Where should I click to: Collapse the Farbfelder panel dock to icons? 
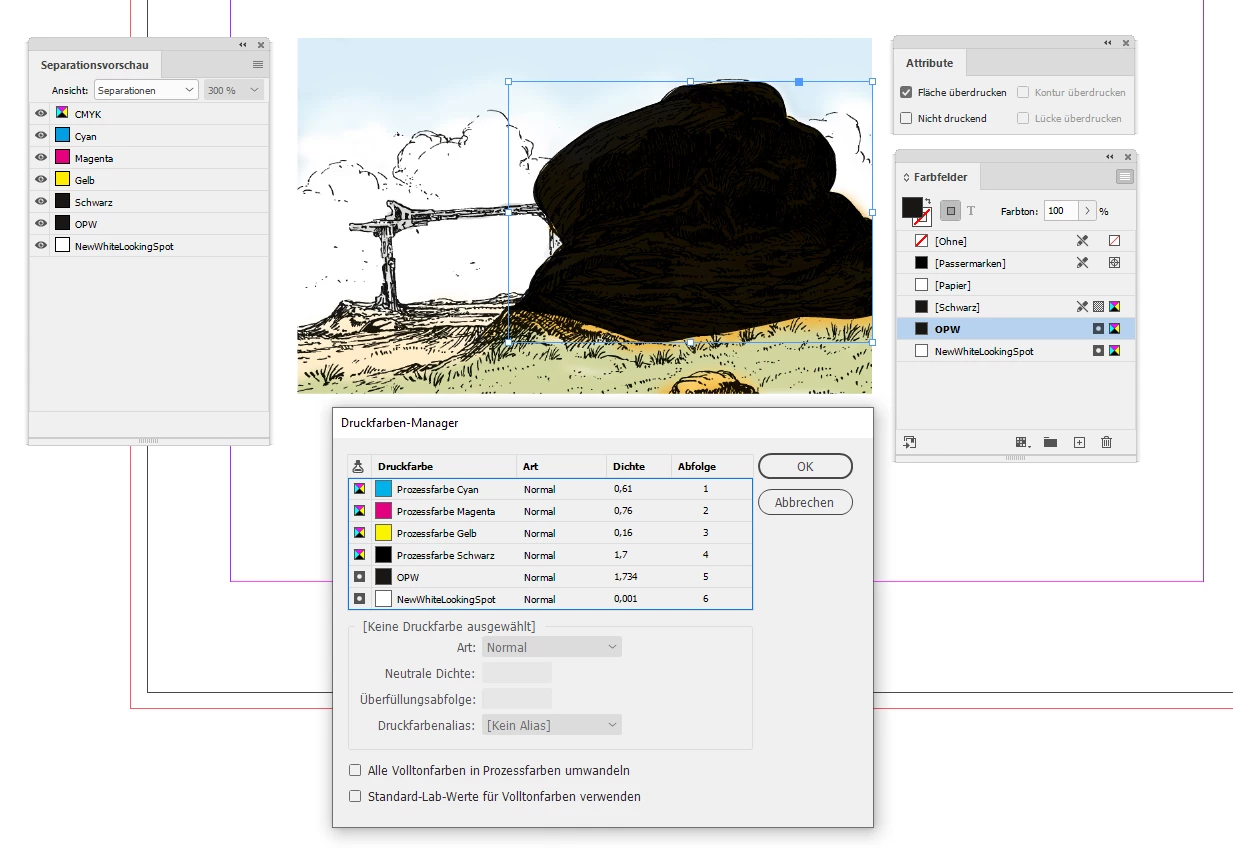coord(1110,157)
